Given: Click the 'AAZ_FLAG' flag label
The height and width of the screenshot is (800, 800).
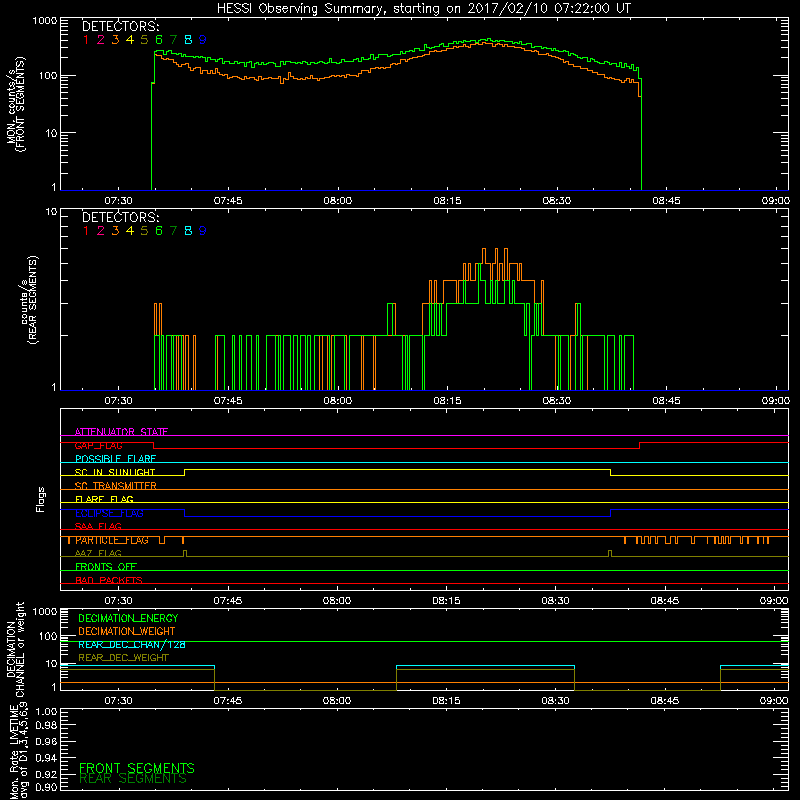Looking at the screenshot, I should [x=98, y=554].
